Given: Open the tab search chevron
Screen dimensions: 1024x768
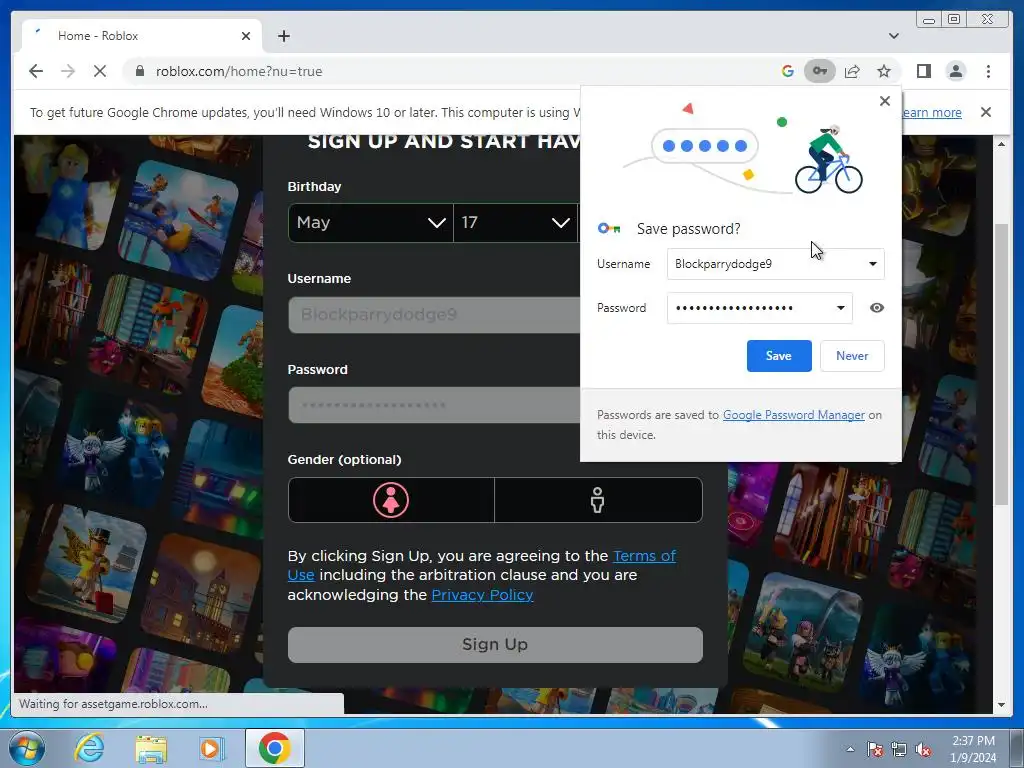Looking at the screenshot, I should [x=894, y=36].
